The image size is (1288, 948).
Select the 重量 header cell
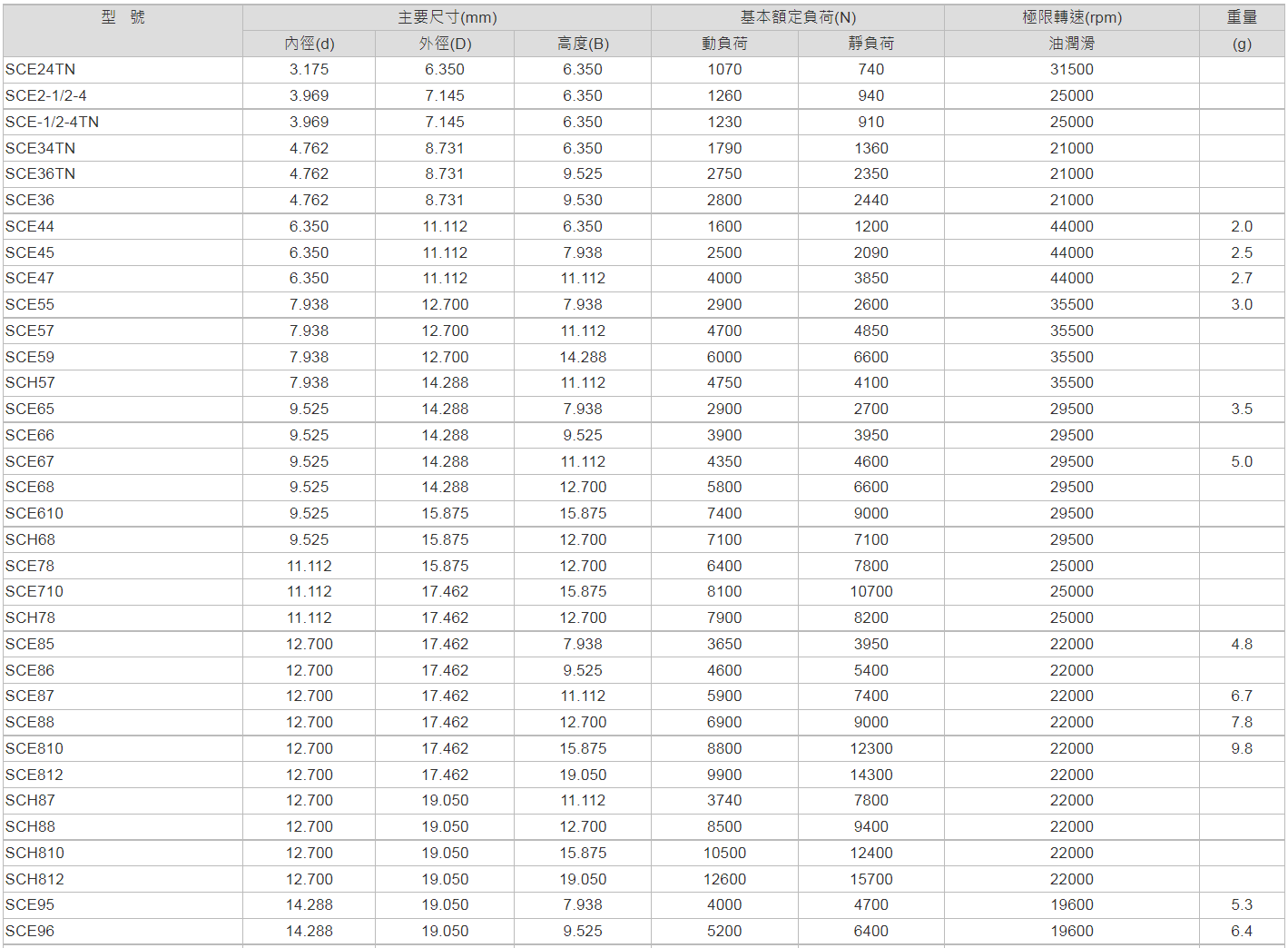(1242, 18)
